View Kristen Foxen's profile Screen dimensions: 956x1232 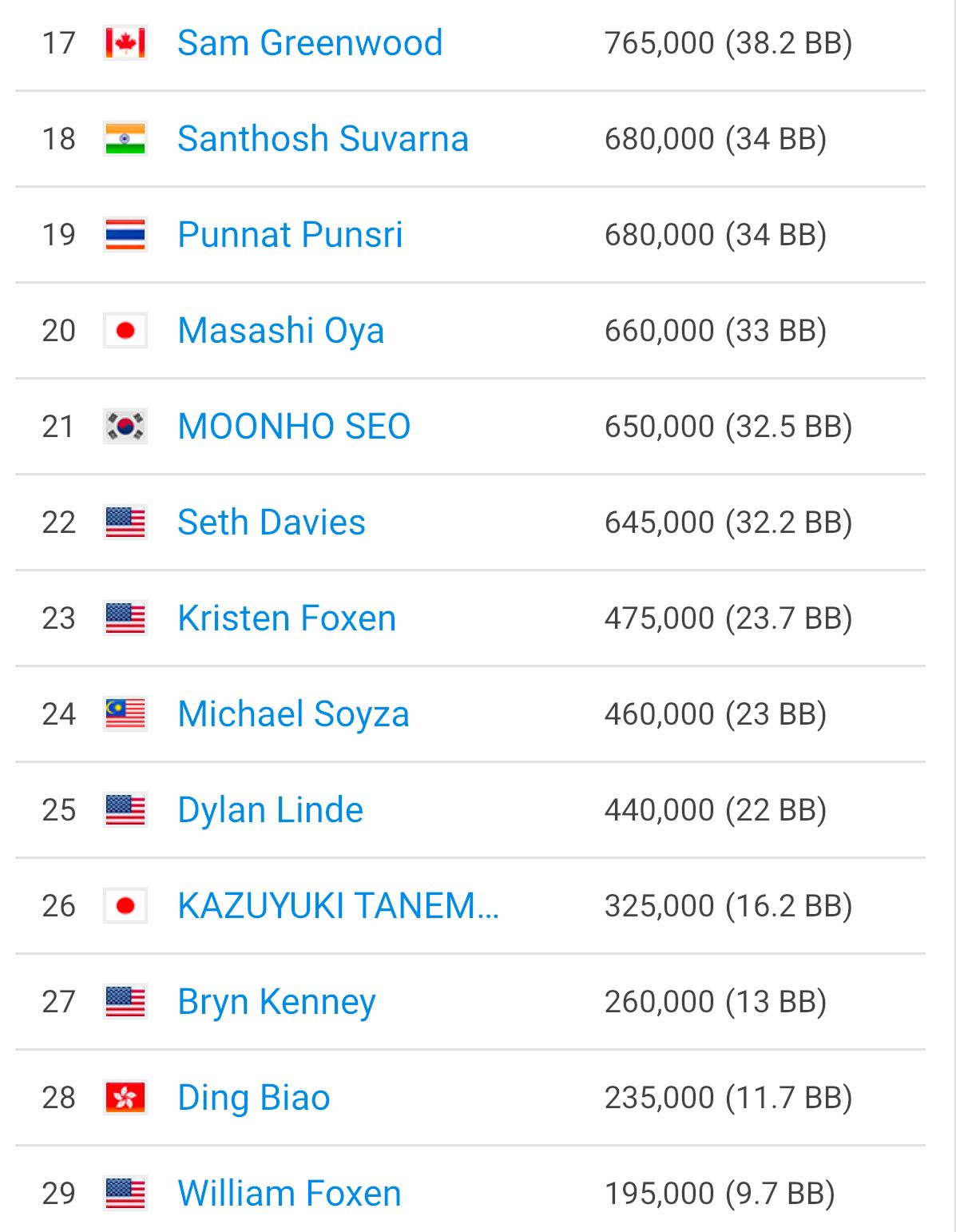287,618
